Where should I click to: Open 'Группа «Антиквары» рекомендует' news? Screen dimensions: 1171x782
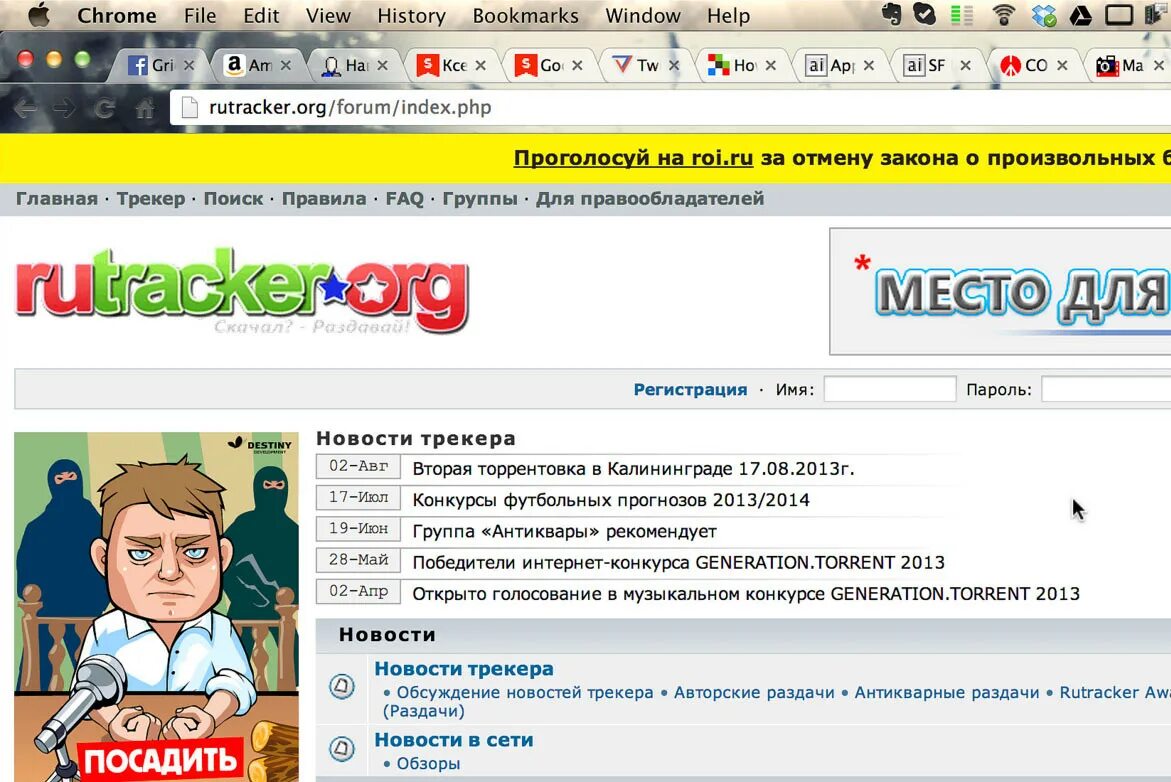click(x=565, y=531)
